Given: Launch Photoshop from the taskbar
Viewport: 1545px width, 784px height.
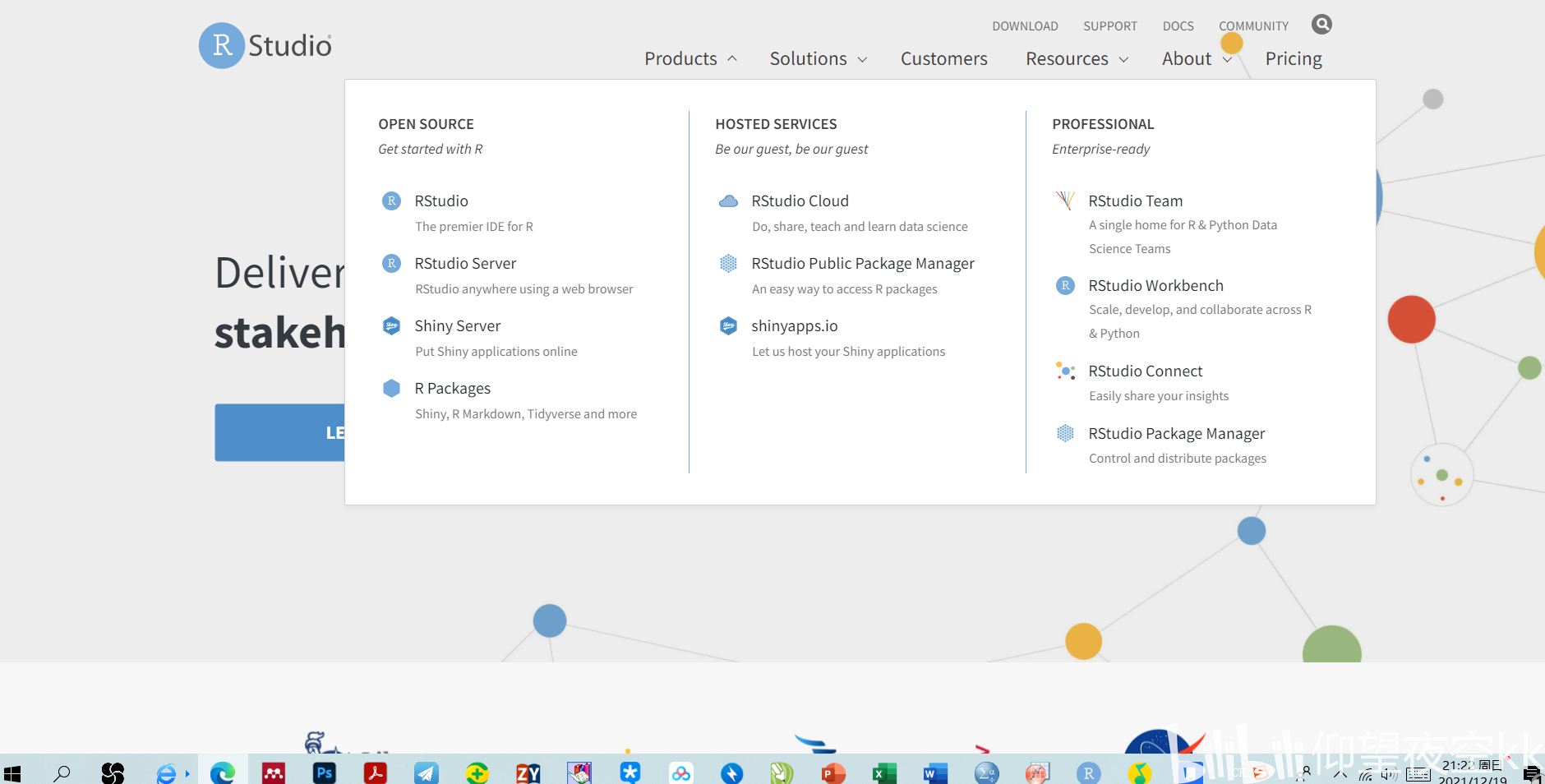Looking at the screenshot, I should point(325,772).
